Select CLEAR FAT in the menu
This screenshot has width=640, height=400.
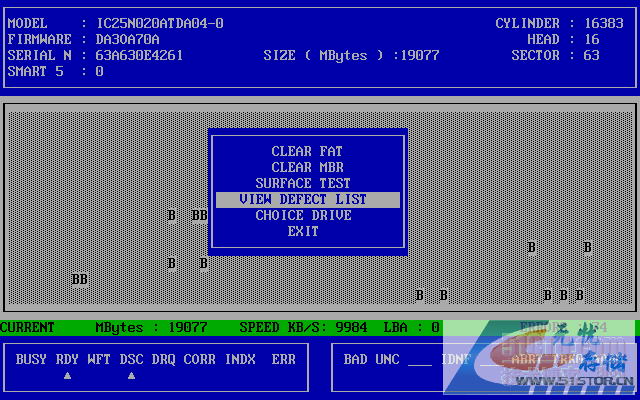coord(307,151)
